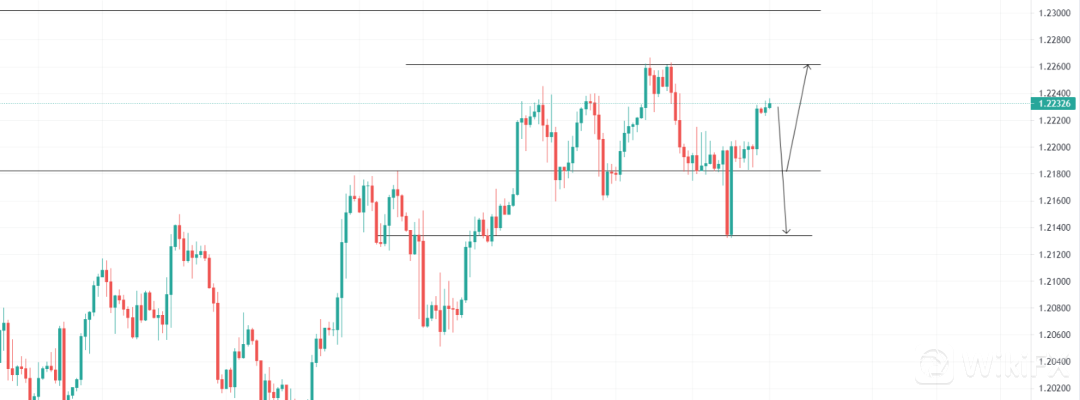Click the 1.20200 price axis label

(x=1053, y=388)
